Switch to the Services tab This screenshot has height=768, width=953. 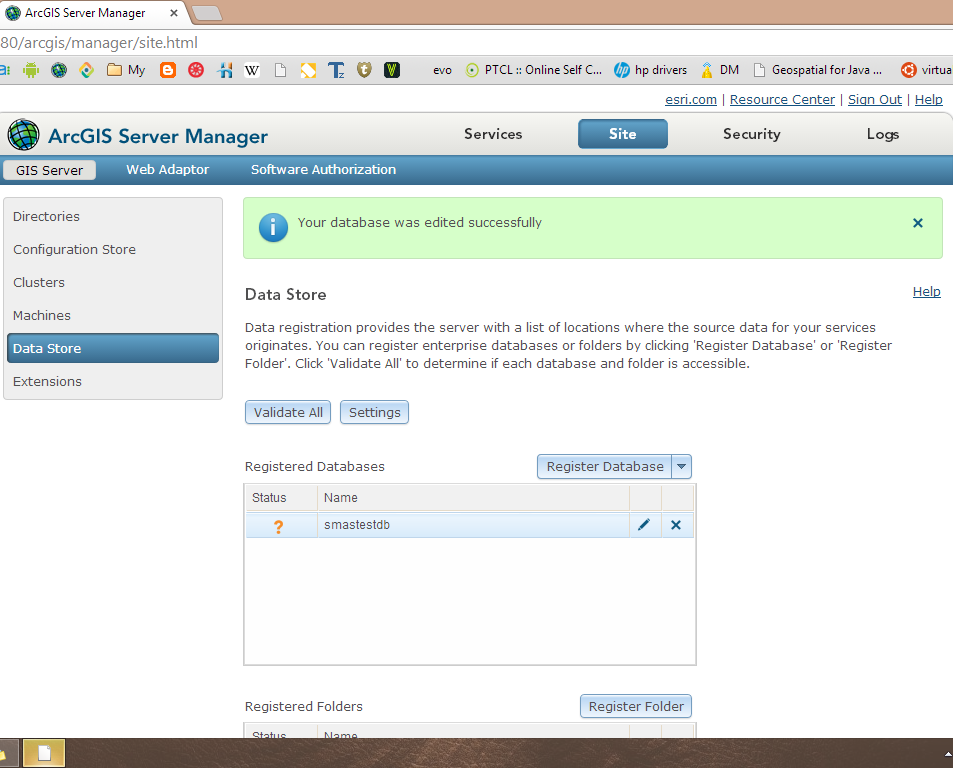492,133
